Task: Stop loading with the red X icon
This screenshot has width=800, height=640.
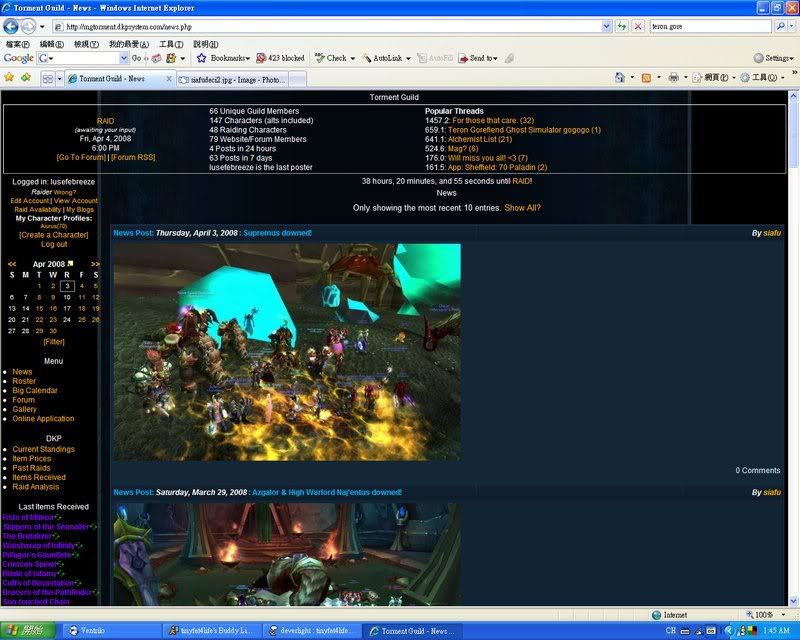Action: (x=638, y=26)
